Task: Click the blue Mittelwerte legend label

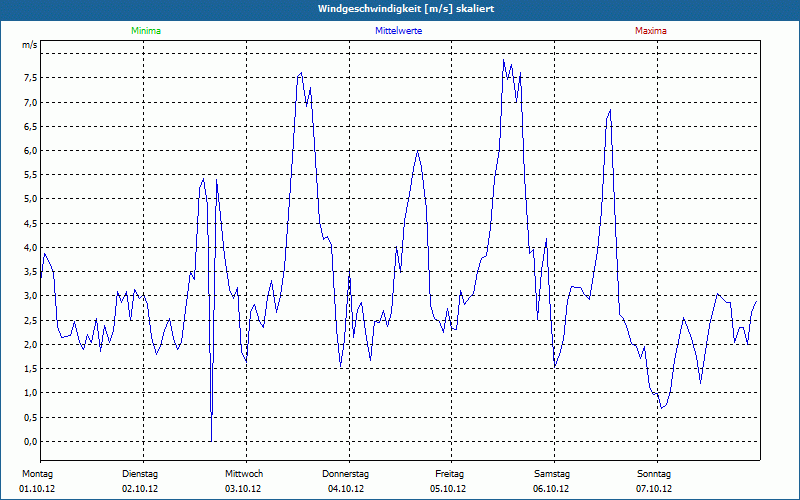Action: tap(398, 31)
